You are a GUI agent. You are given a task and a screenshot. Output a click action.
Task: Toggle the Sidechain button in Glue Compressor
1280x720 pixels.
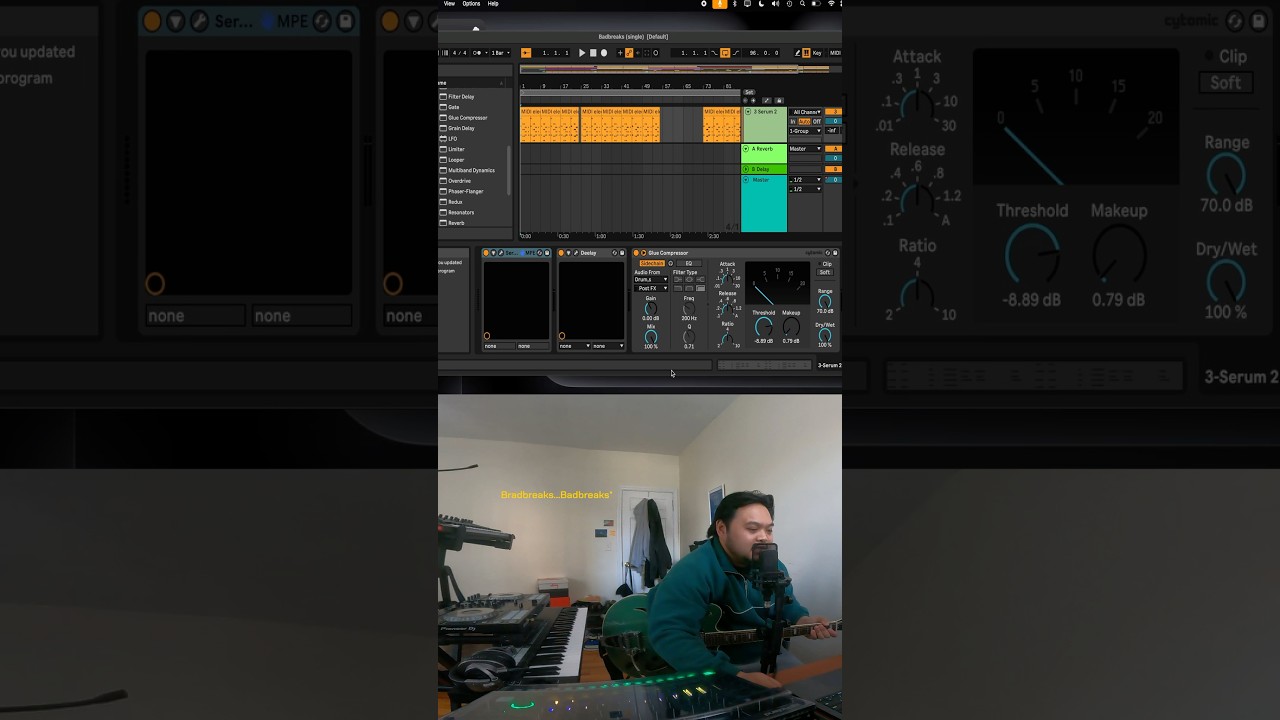point(652,263)
